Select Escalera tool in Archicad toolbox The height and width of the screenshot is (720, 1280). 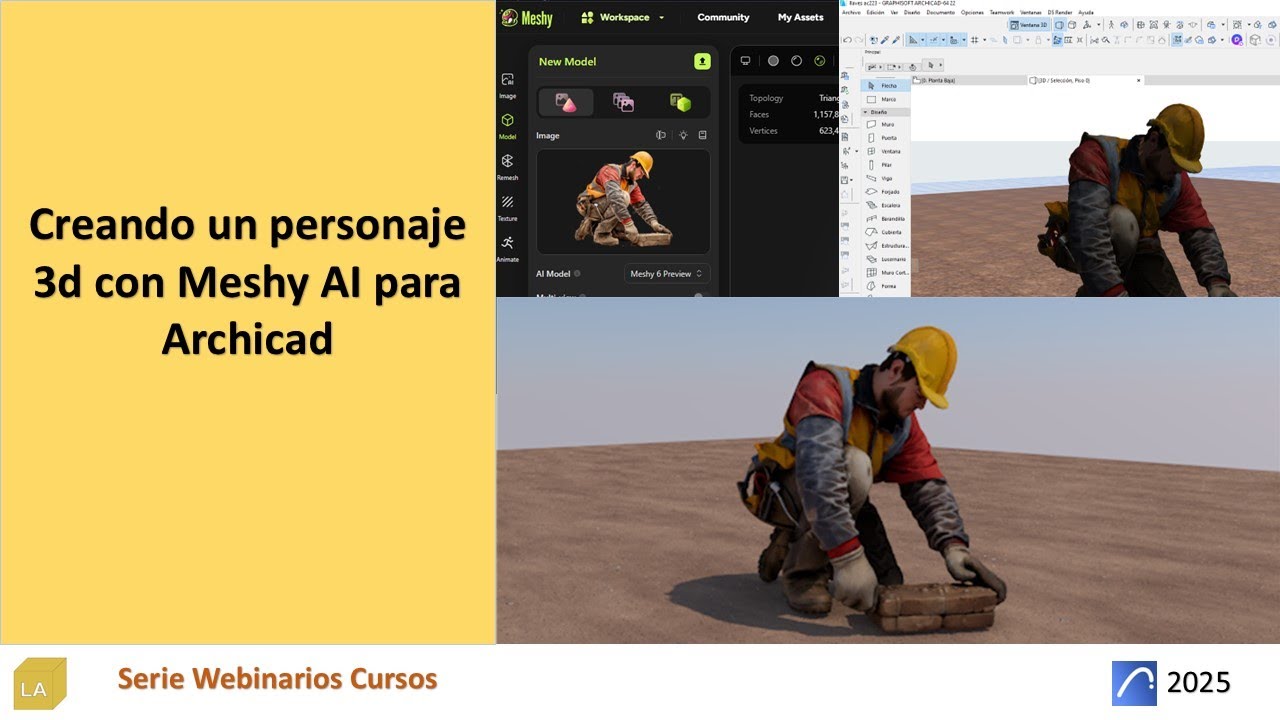click(888, 205)
